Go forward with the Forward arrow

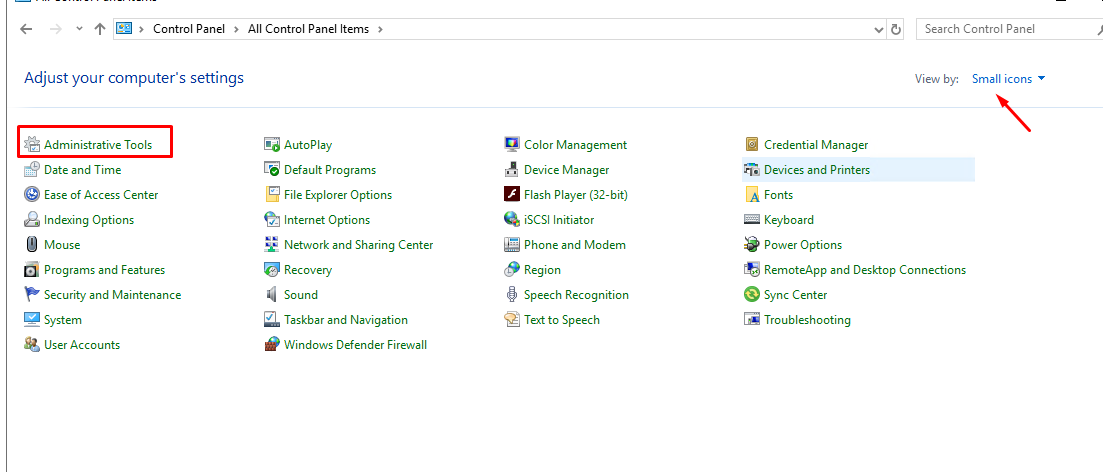pos(57,29)
